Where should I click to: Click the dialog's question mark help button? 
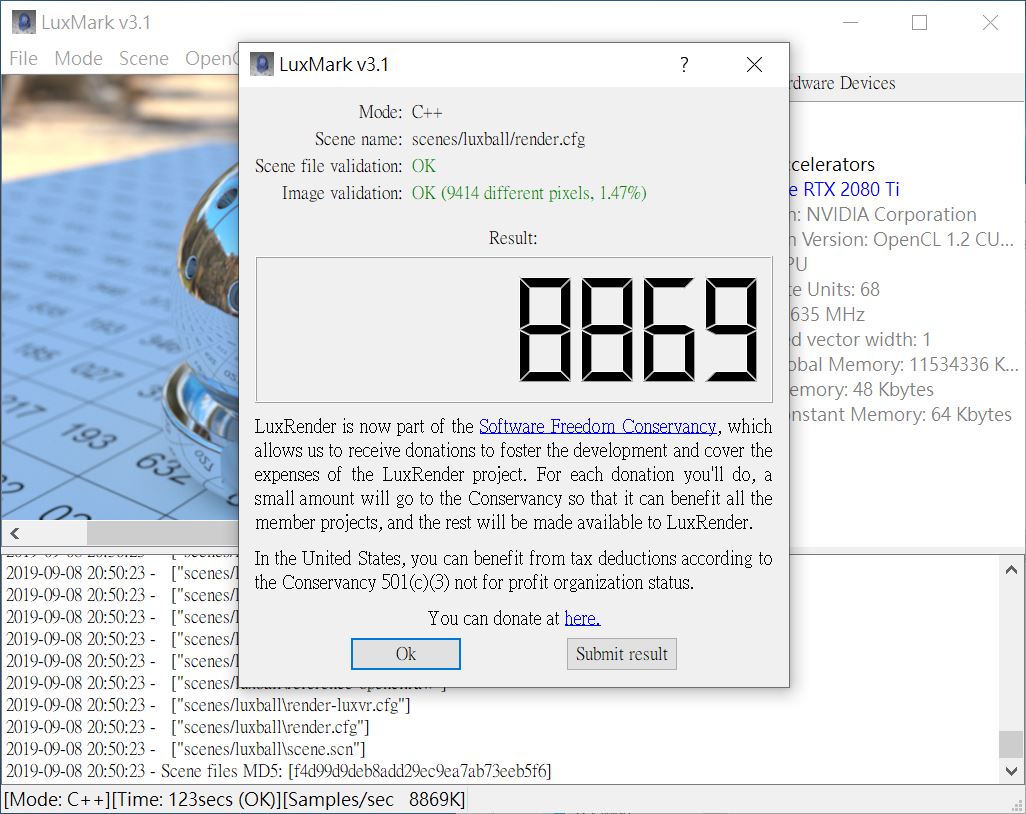684,64
